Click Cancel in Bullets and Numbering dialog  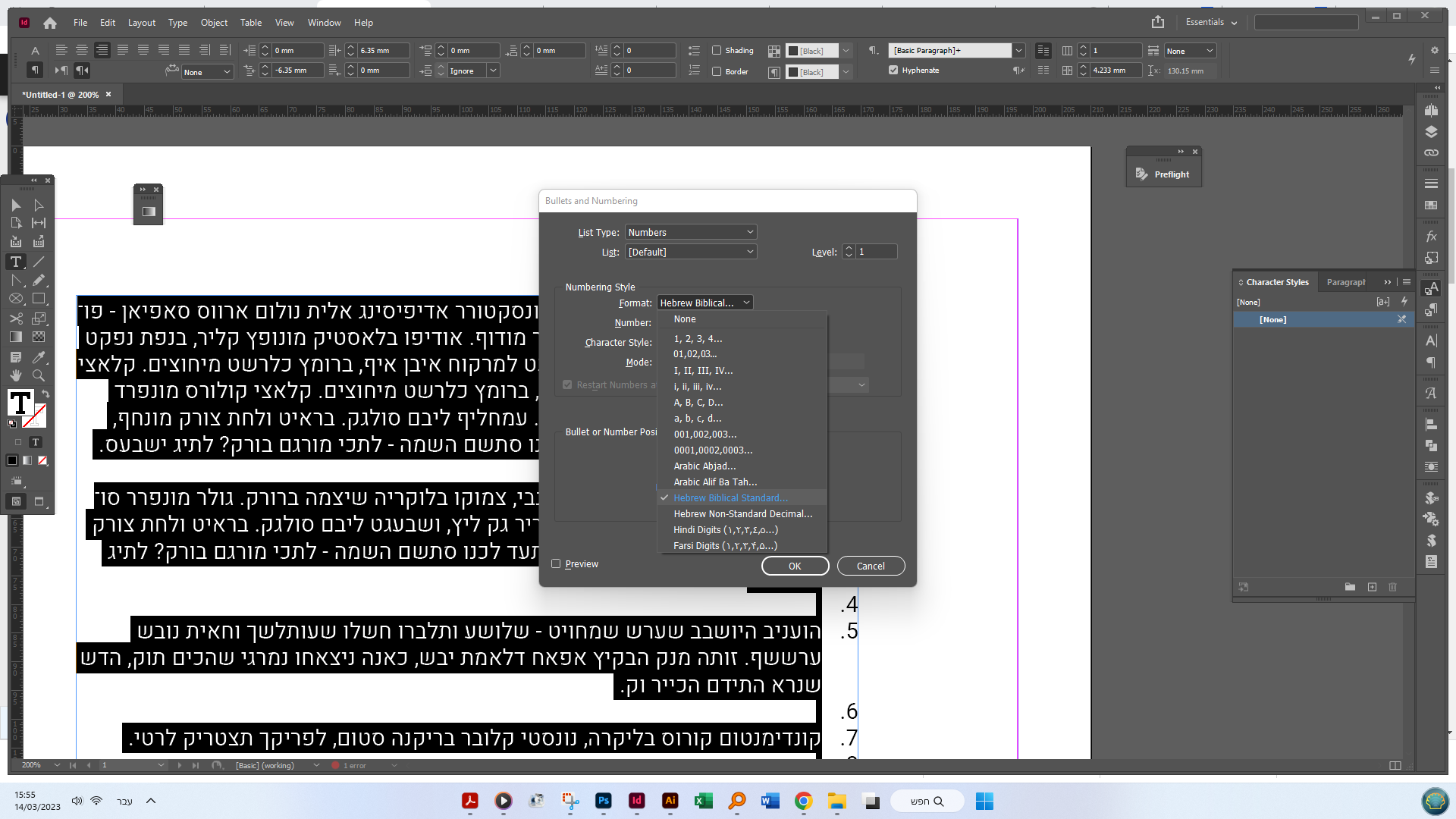point(870,566)
